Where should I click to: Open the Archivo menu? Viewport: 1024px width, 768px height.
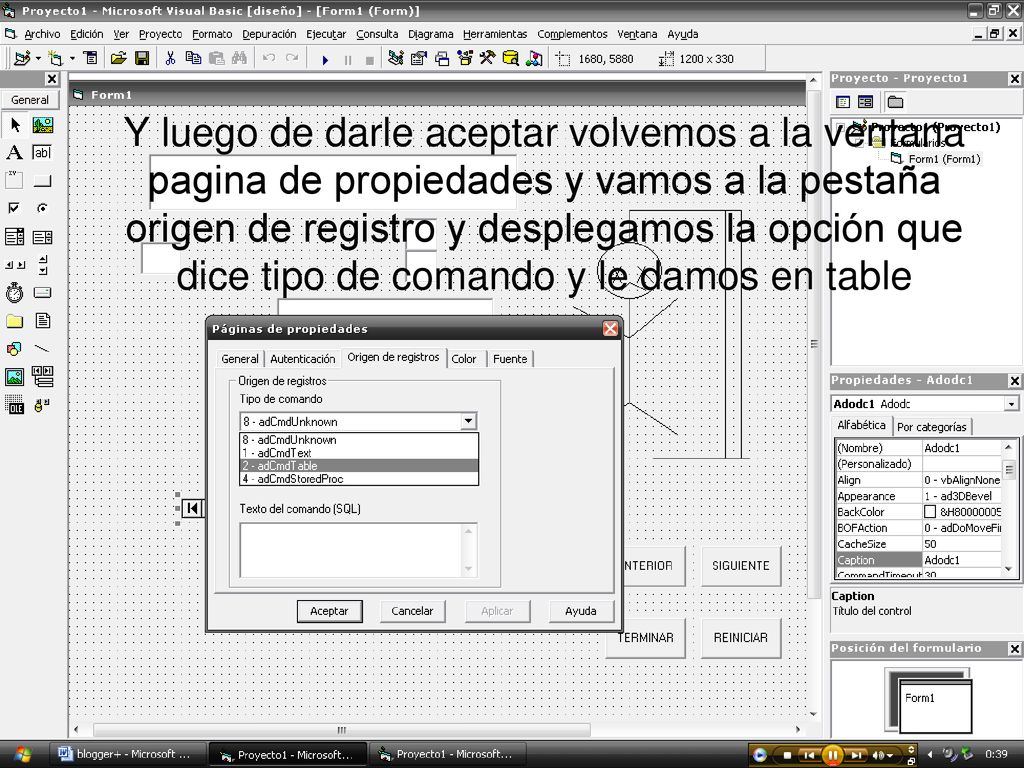click(x=42, y=34)
